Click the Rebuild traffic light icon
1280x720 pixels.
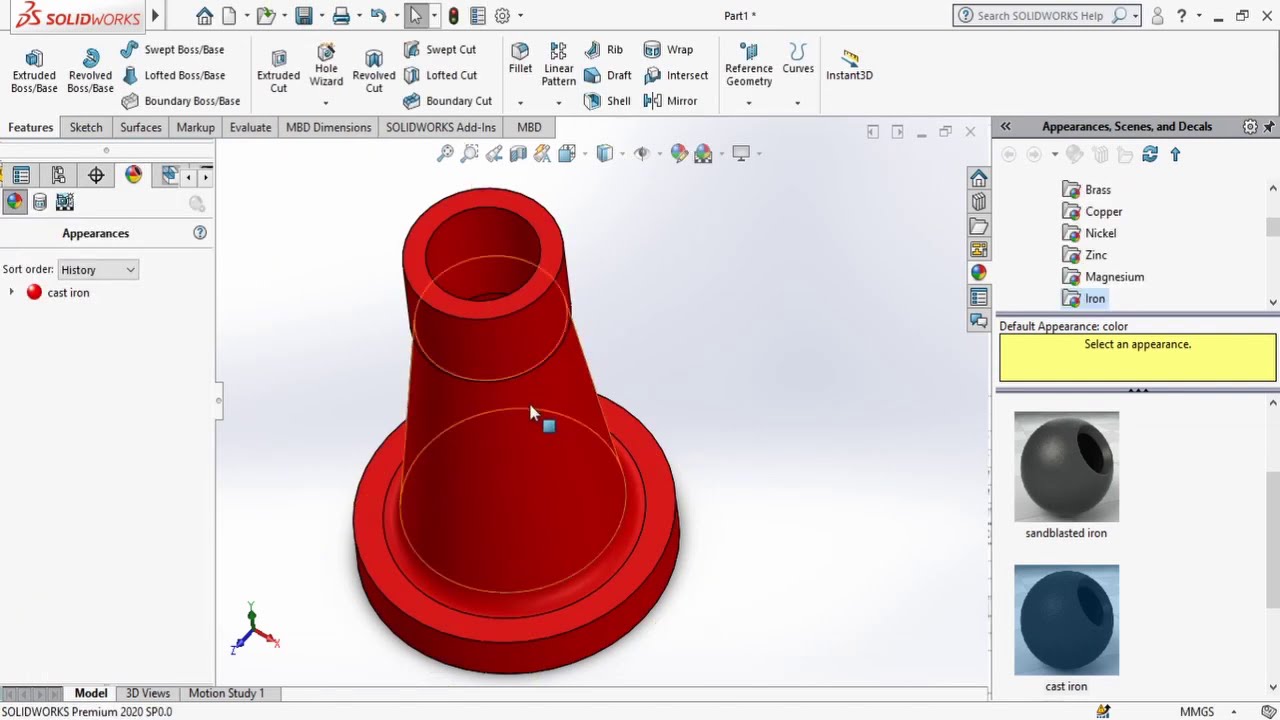click(453, 16)
